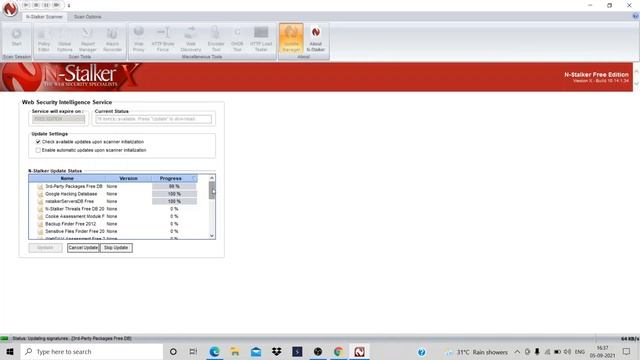Image resolution: width=640 pixels, height=360 pixels.
Task: Click the N-Stalker taskbar icon
Action: tap(359, 351)
